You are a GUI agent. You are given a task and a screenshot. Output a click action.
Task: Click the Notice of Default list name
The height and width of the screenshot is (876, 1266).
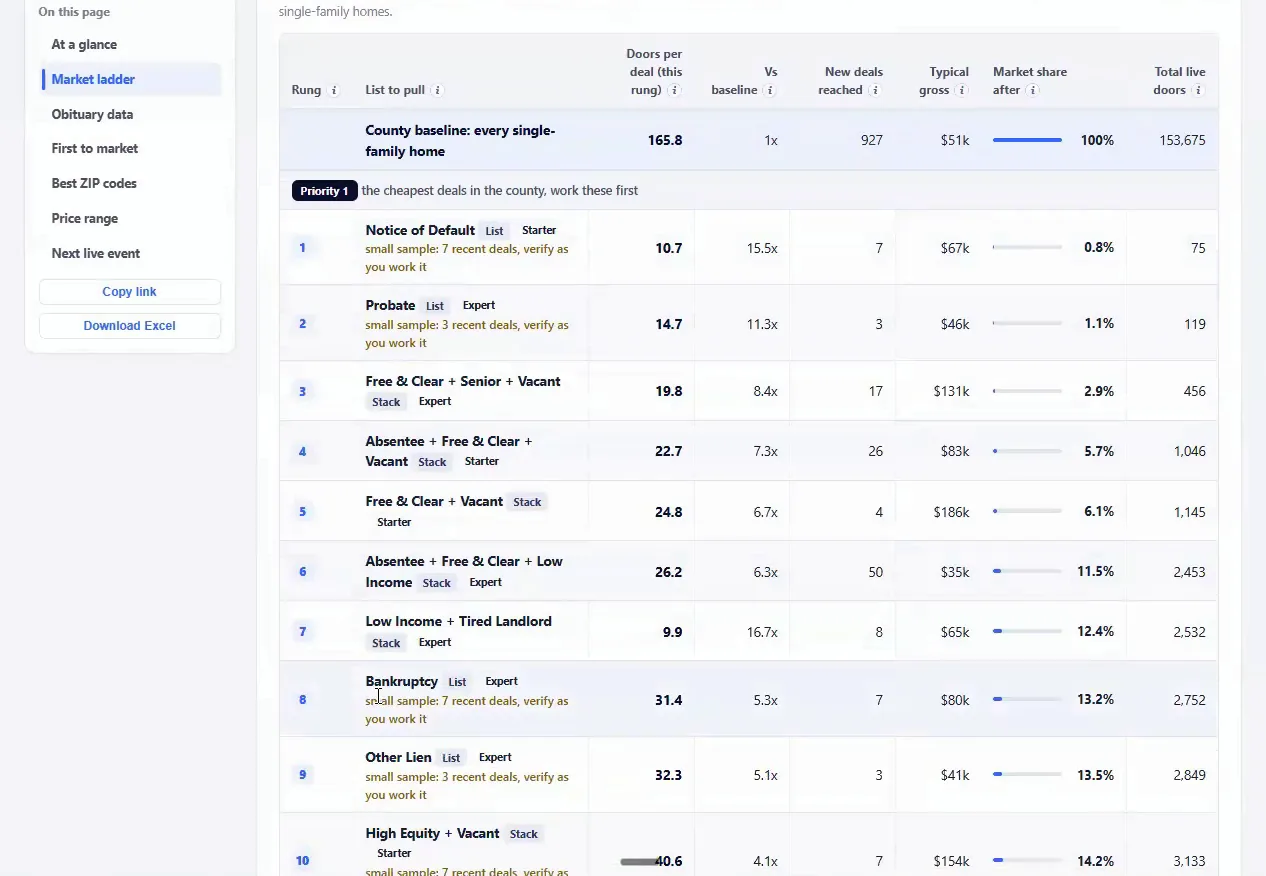coord(420,230)
